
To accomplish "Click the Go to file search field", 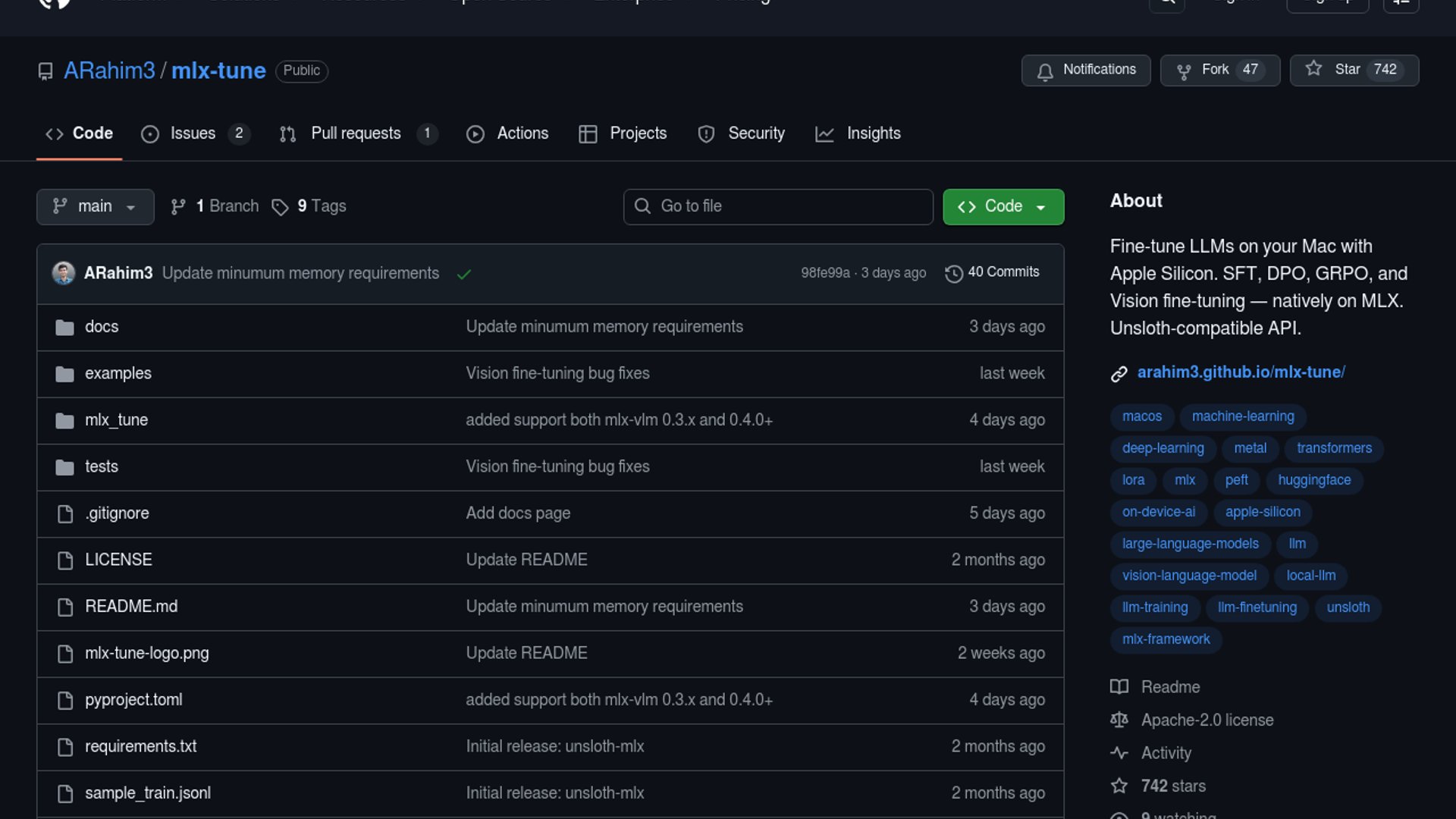I will tap(778, 206).
